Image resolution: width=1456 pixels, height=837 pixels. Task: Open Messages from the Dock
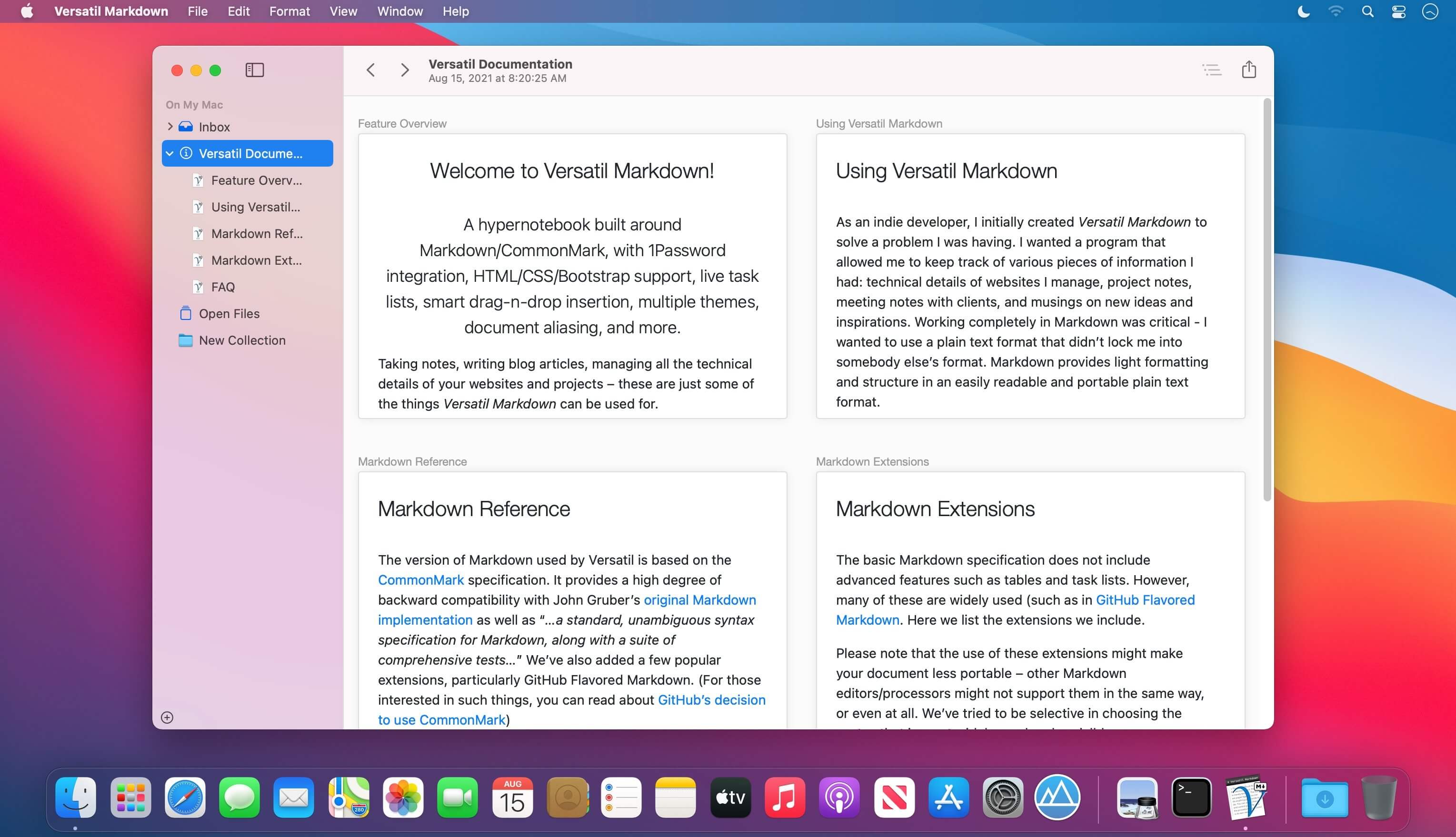click(x=239, y=797)
